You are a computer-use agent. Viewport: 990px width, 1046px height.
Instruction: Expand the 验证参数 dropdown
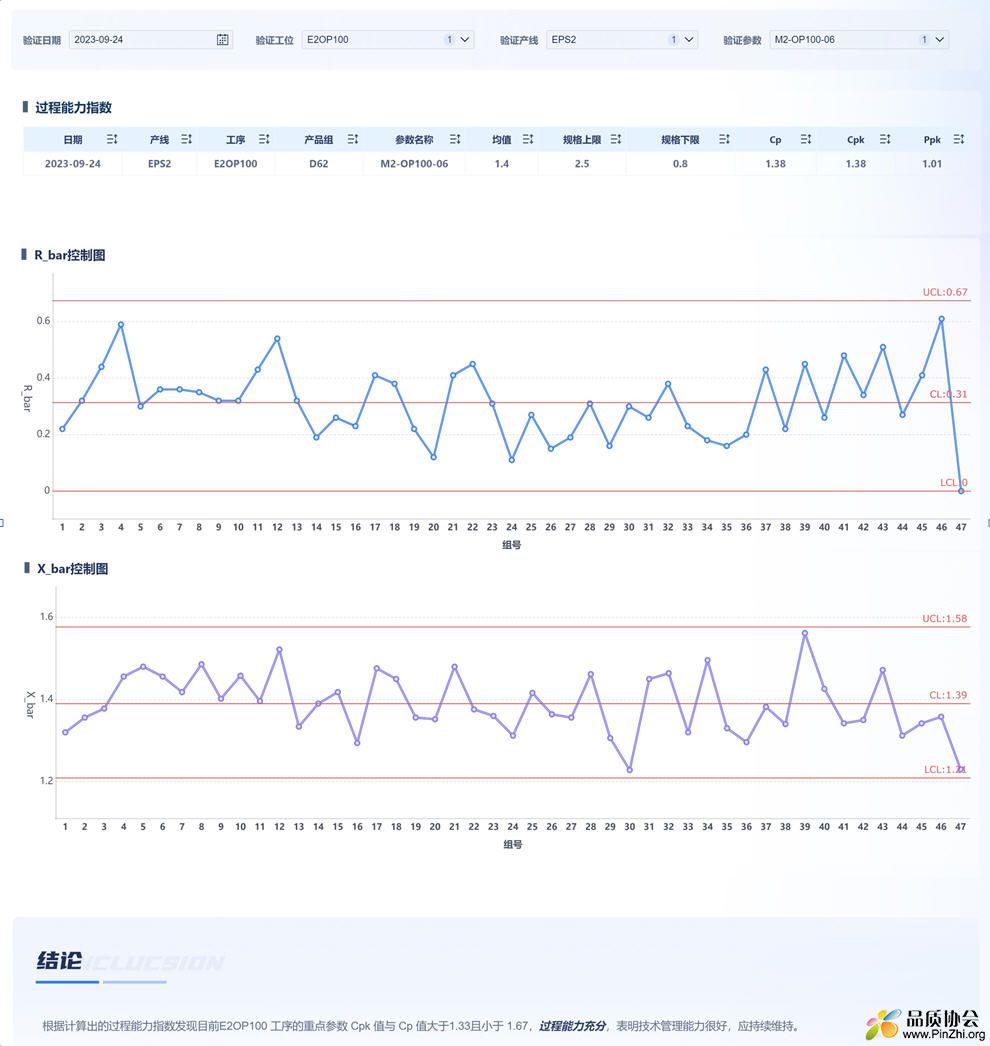click(x=939, y=40)
